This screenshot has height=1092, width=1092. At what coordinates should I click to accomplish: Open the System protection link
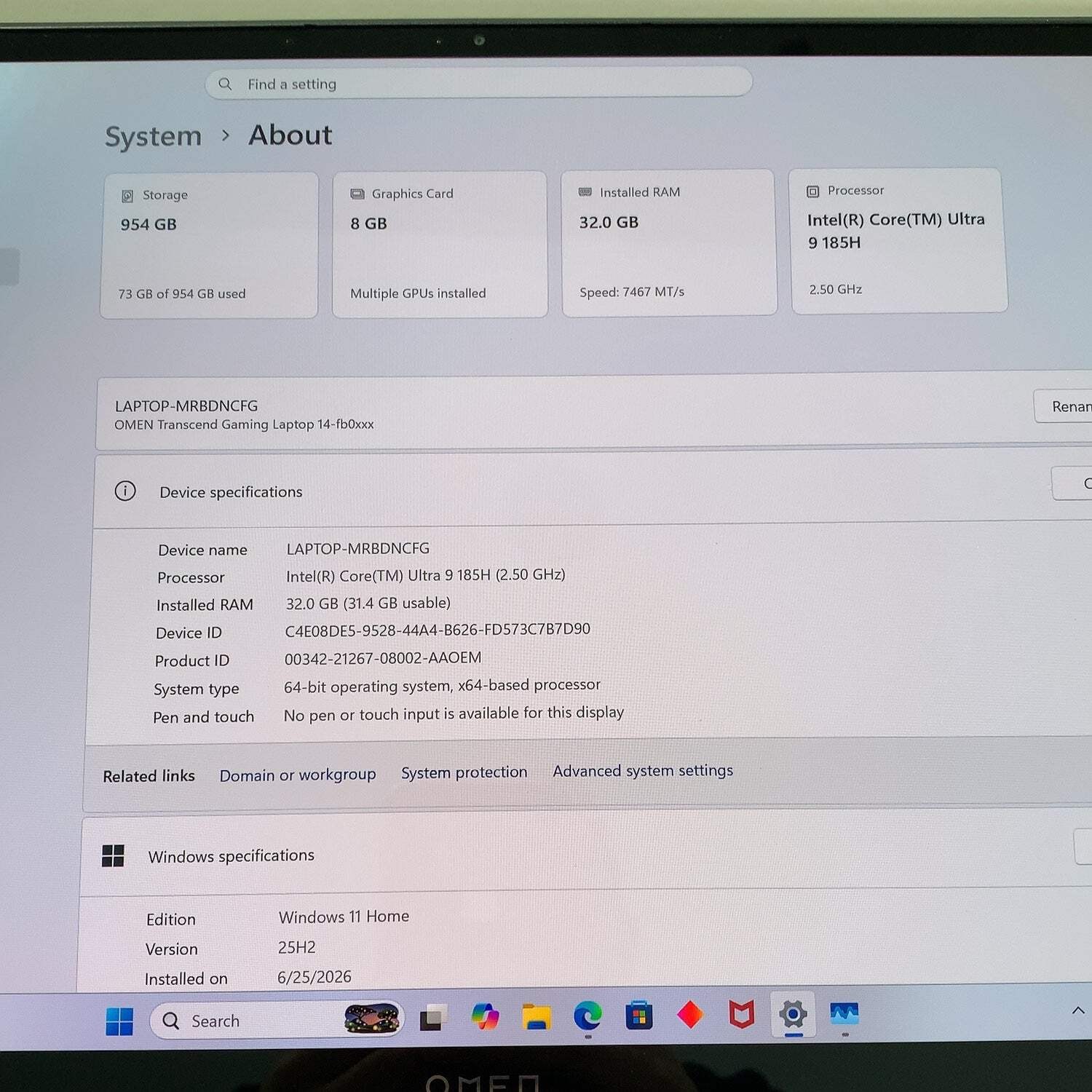[x=464, y=772]
